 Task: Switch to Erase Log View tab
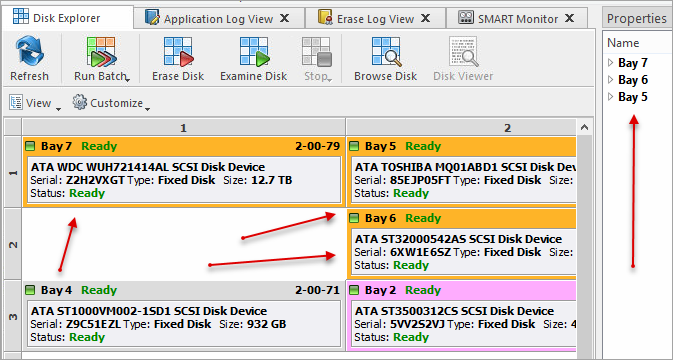(x=376, y=18)
